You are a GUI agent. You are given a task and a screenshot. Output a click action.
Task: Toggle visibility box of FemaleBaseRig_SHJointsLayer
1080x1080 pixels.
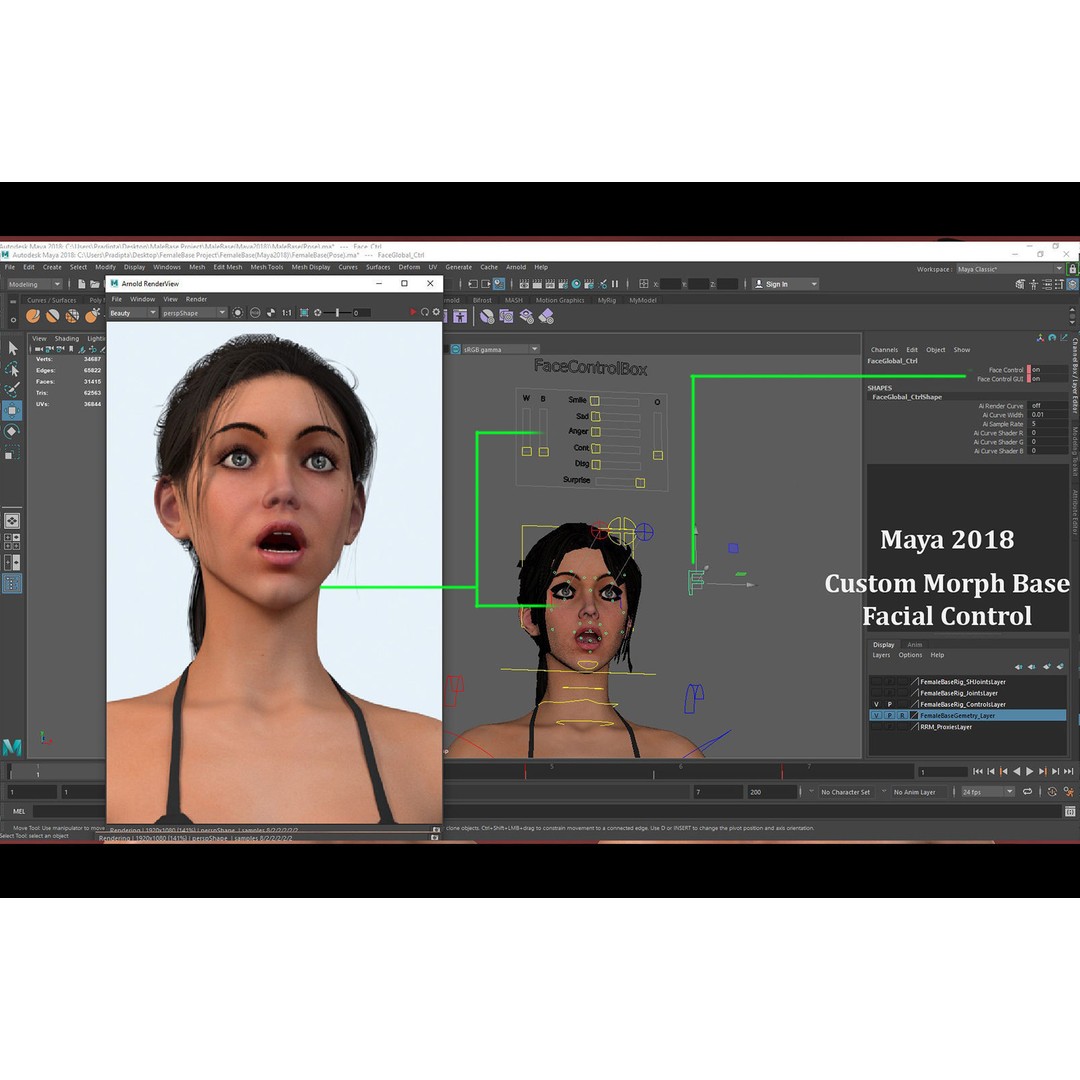876,681
